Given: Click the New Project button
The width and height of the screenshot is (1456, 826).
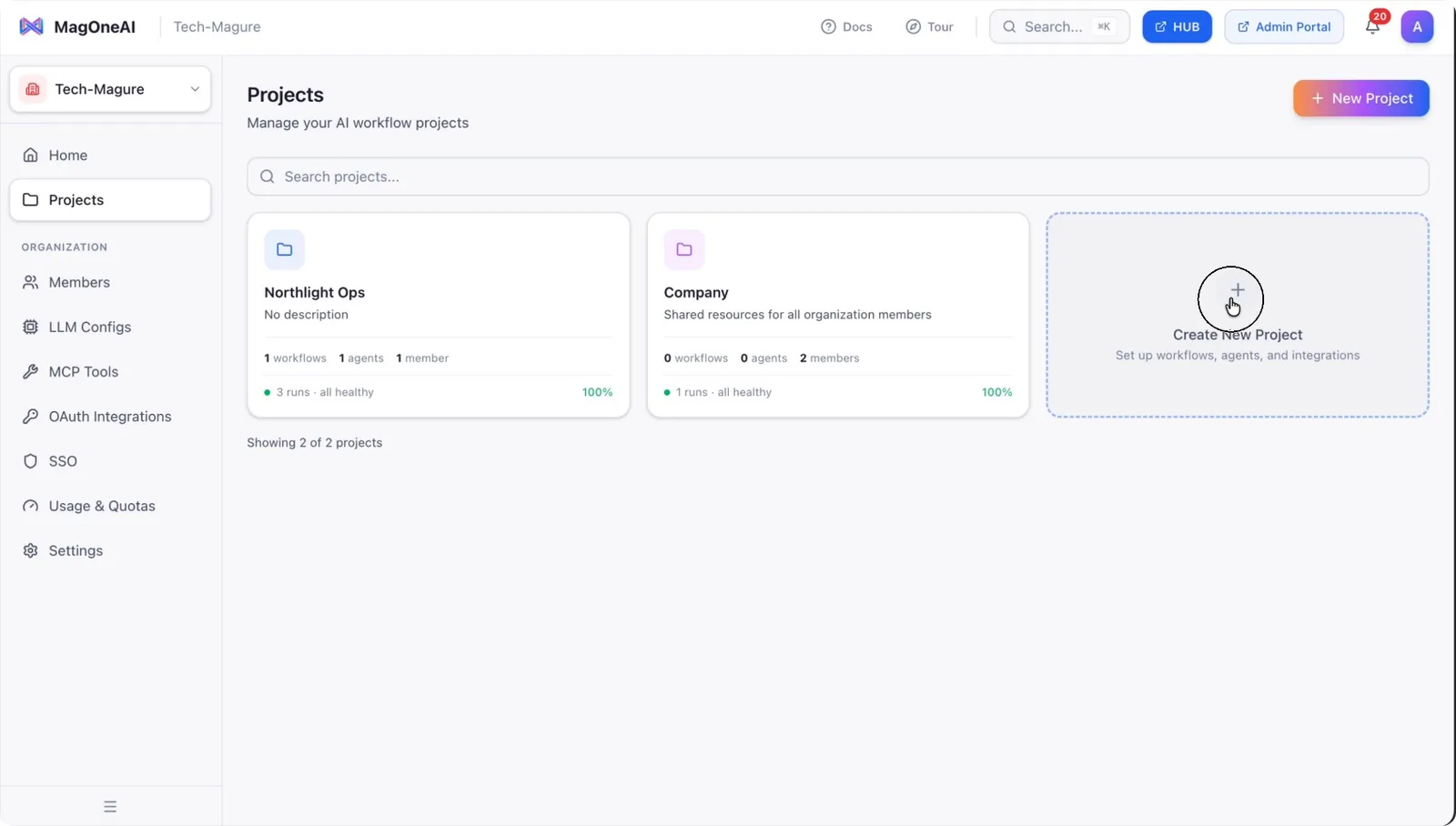Looking at the screenshot, I should (x=1360, y=98).
